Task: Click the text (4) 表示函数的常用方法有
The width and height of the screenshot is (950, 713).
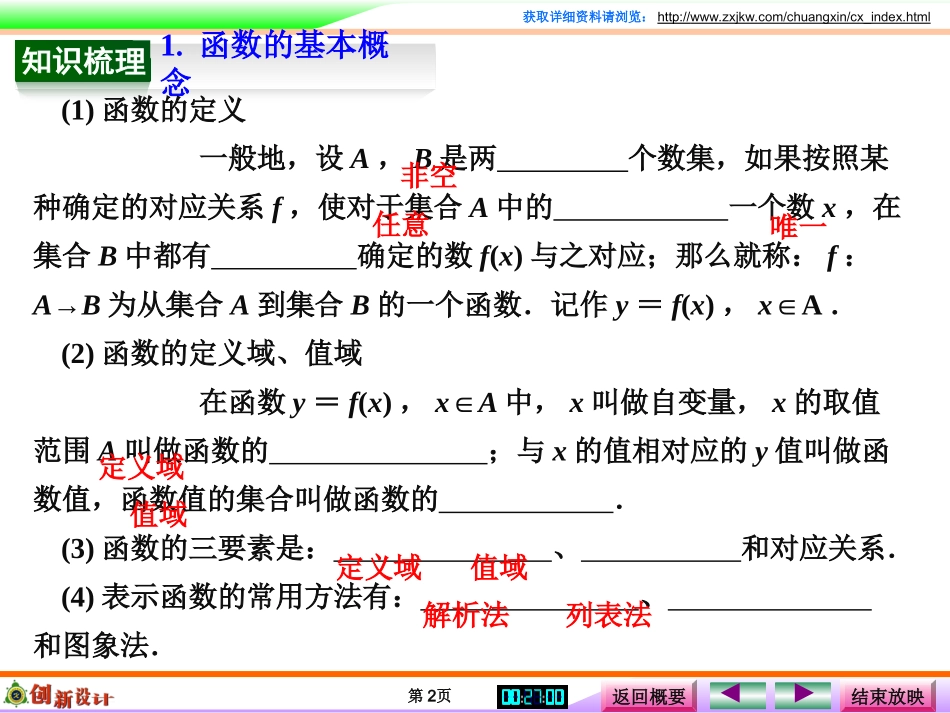Action: click(x=232, y=597)
